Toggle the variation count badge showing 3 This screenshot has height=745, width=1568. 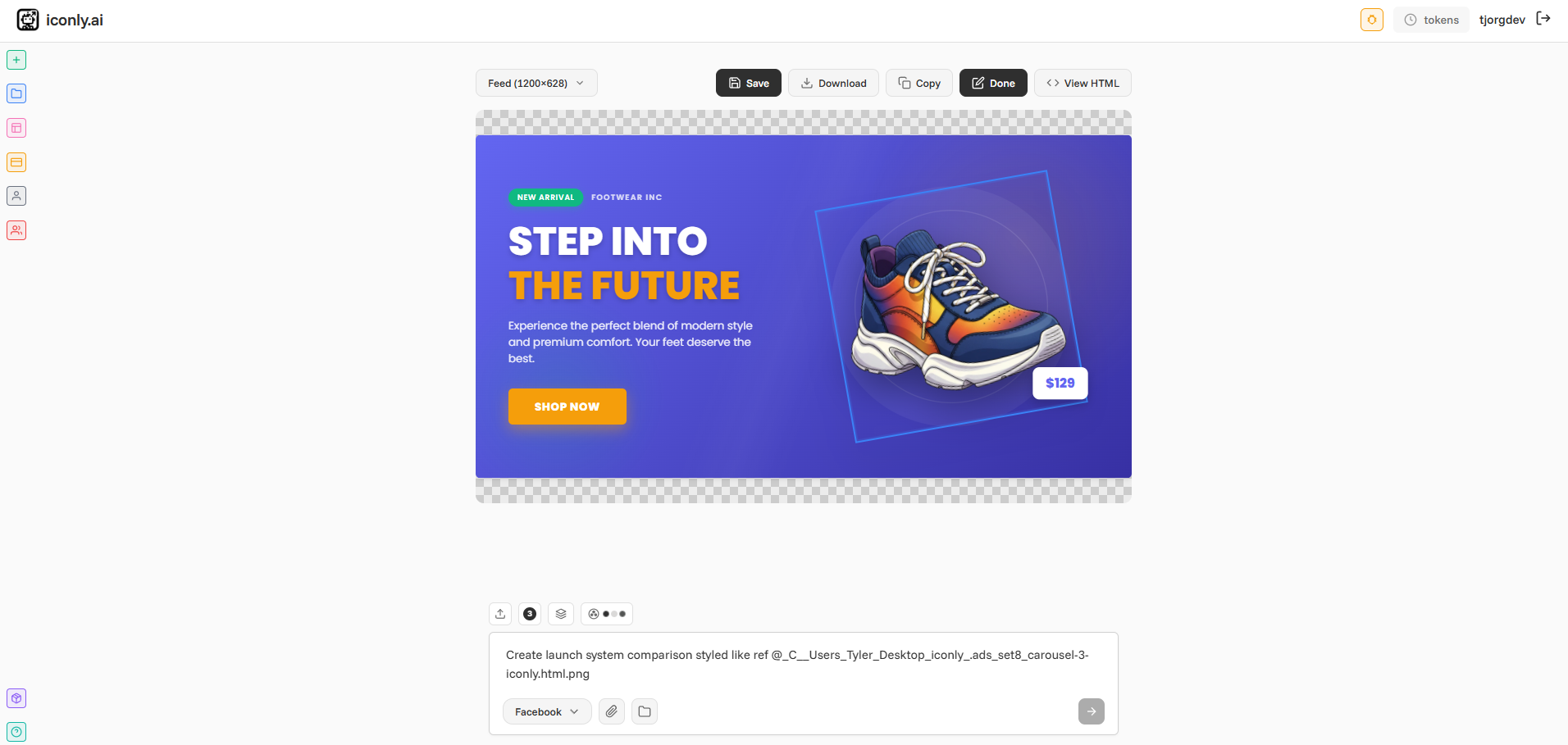(530, 614)
